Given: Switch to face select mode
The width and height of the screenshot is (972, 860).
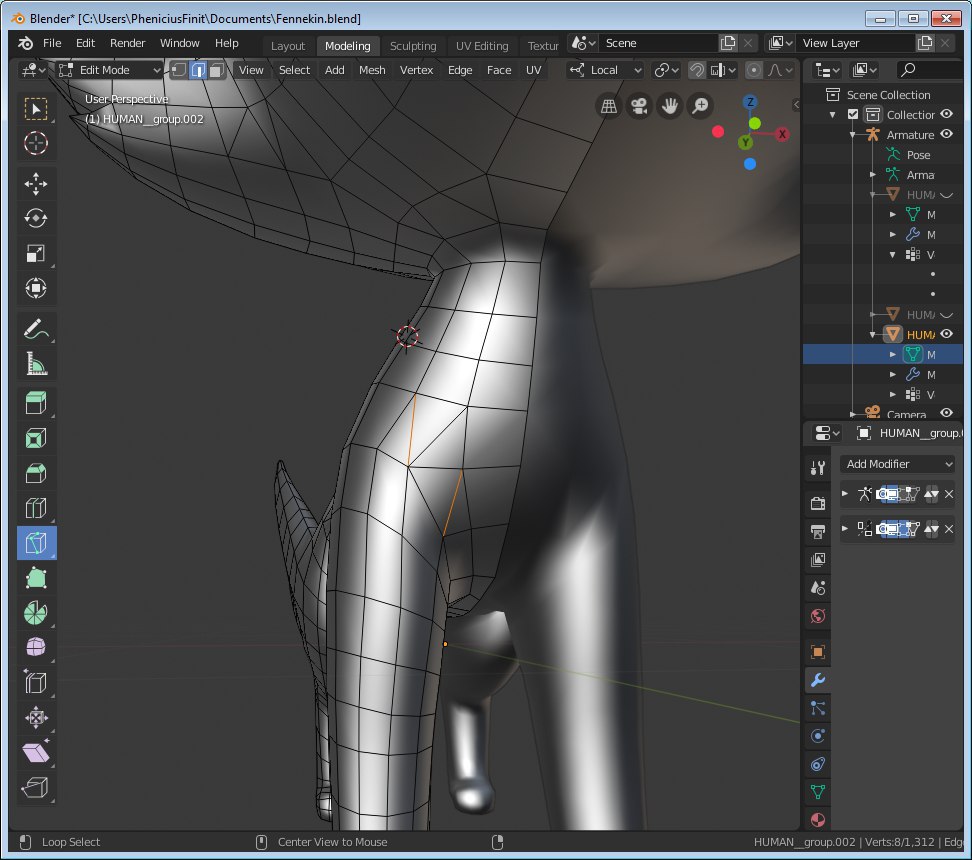Looking at the screenshot, I should point(216,70).
